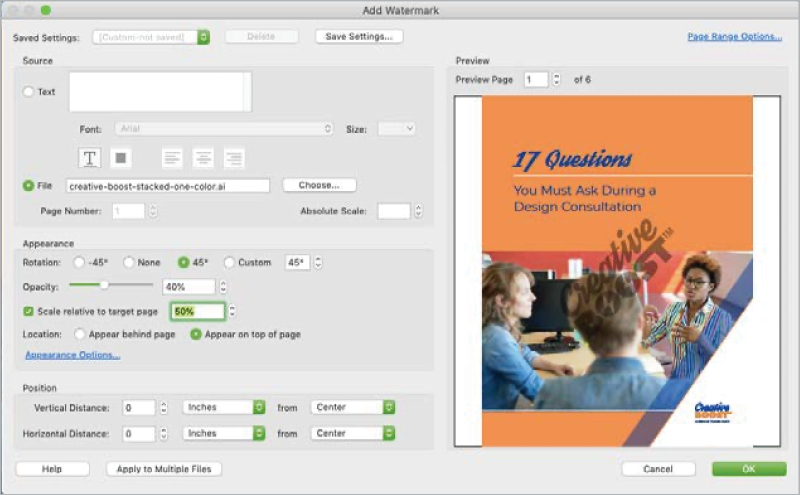Click the Appearance Options link
The width and height of the screenshot is (800, 495).
click(72, 355)
